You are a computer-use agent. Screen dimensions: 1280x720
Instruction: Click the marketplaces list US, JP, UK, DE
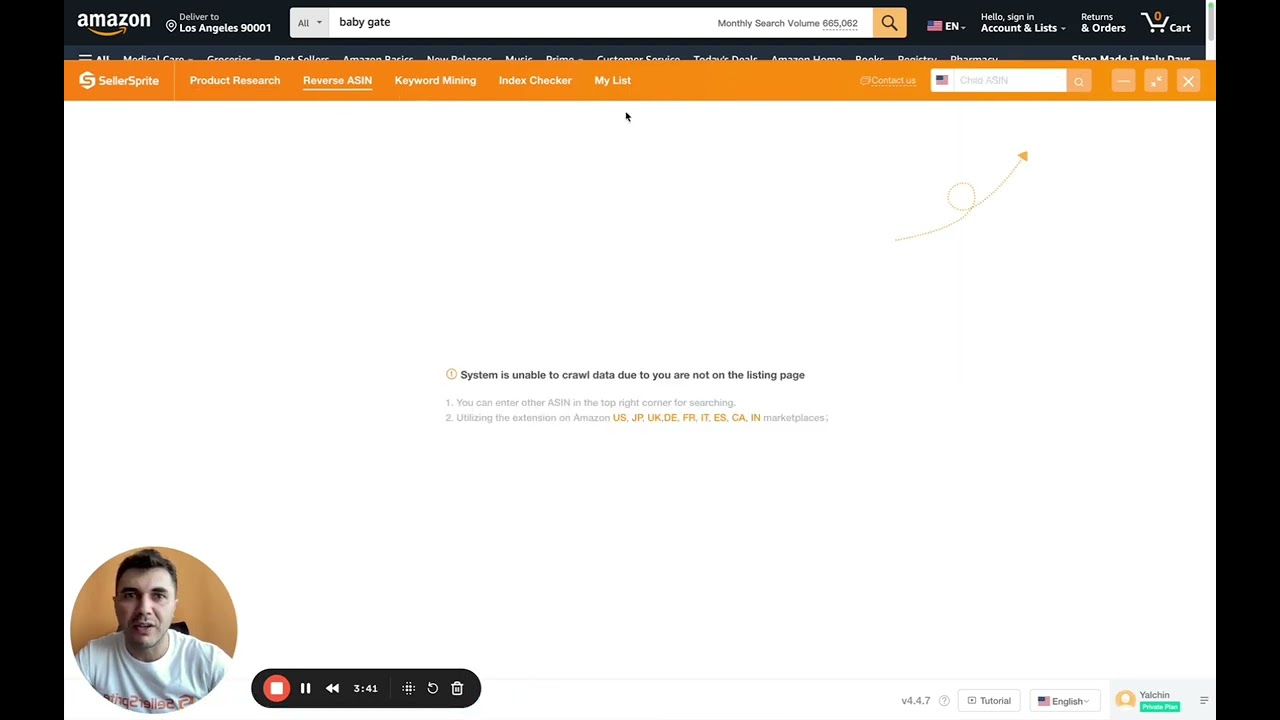tap(686, 418)
